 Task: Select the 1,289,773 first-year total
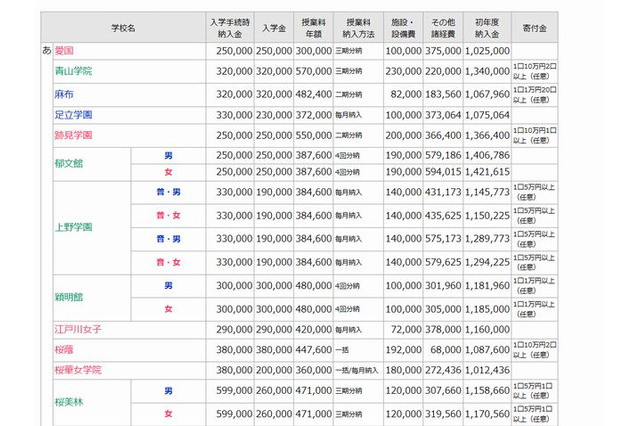tap(487, 239)
